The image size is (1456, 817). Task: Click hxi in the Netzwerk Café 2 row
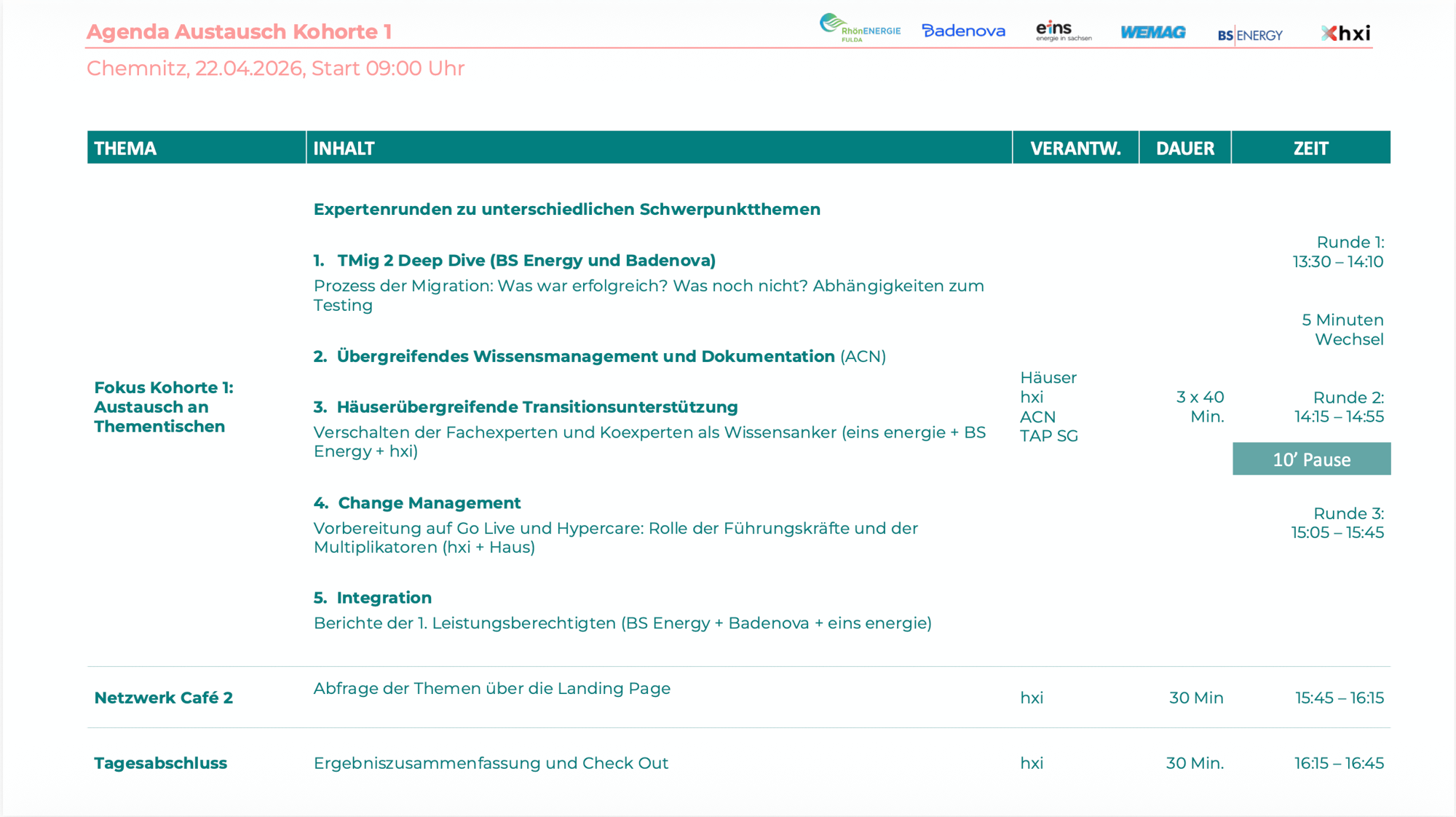[1032, 698]
